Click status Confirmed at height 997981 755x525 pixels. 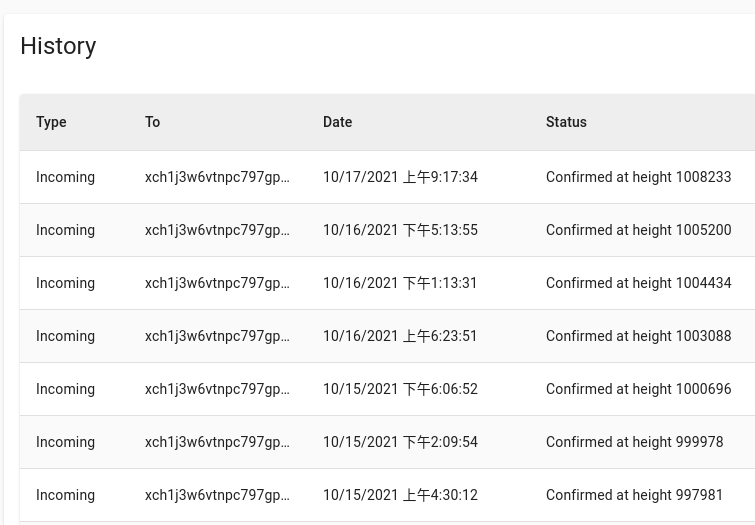coord(634,495)
